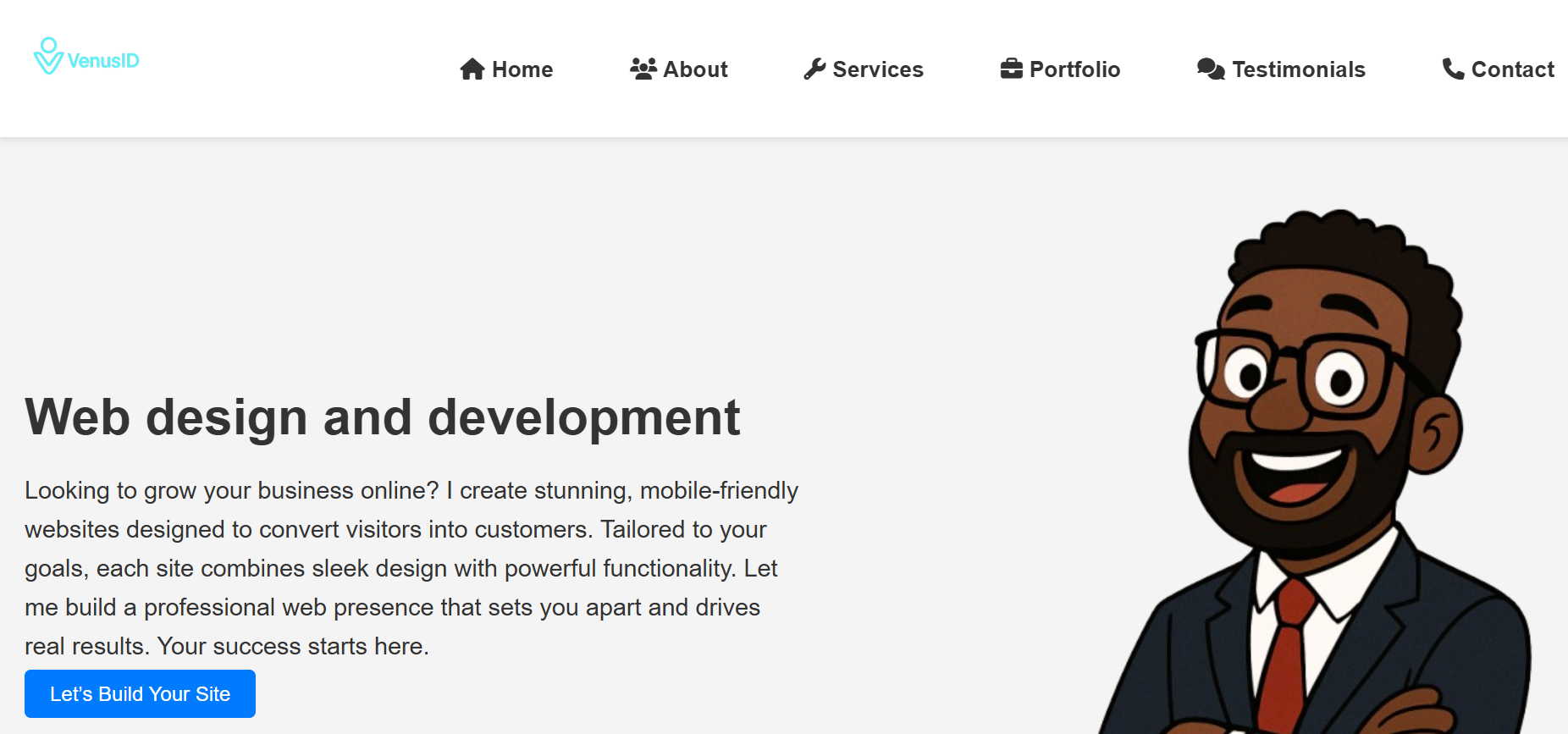Click the speech bubbles icon beside Testimonials
This screenshot has height=734, width=1568.
(1211, 69)
